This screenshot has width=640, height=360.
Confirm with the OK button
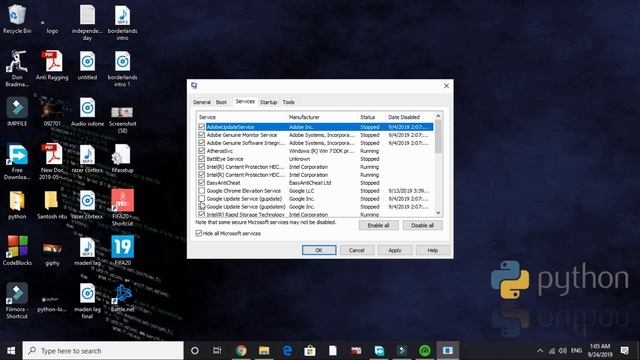(x=319, y=250)
